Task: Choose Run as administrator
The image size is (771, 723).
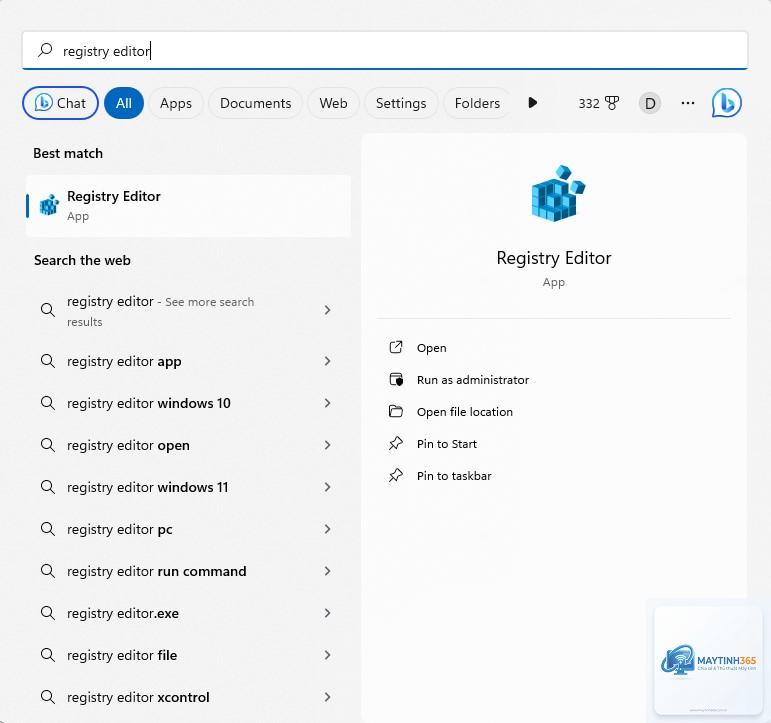Action: click(473, 380)
